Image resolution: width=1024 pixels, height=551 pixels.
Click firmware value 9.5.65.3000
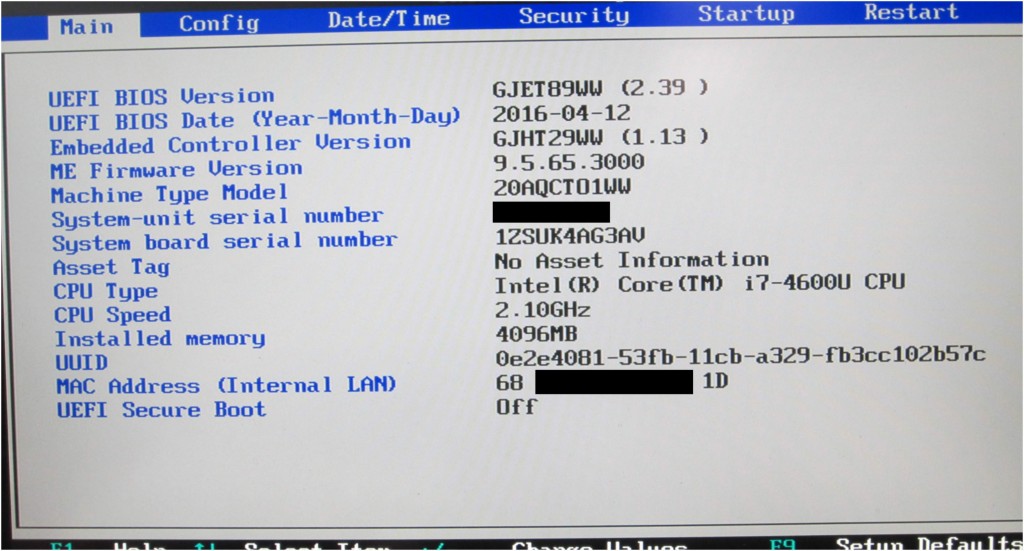click(x=569, y=162)
